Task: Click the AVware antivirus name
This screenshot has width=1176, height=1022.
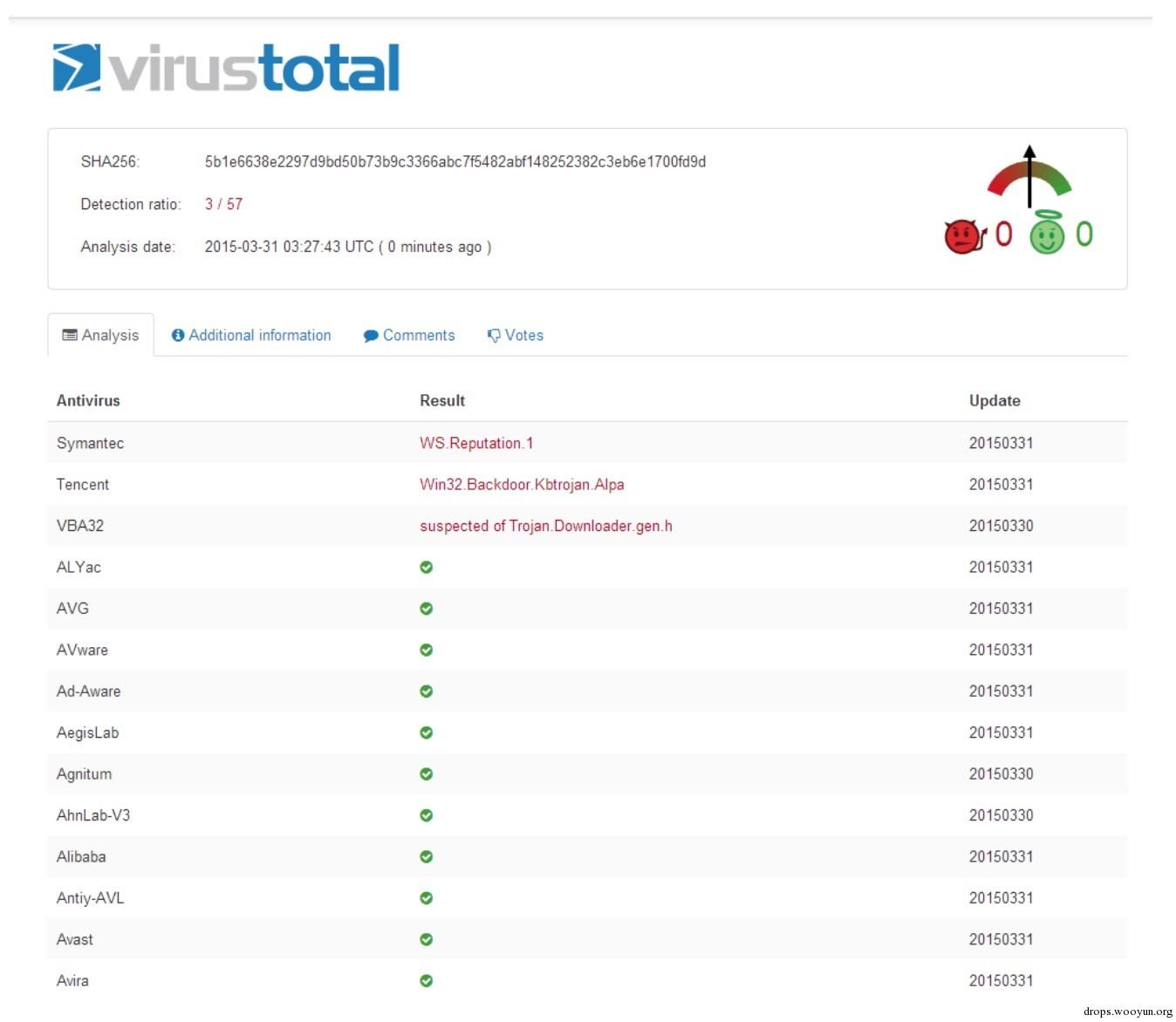Action: tap(82, 650)
